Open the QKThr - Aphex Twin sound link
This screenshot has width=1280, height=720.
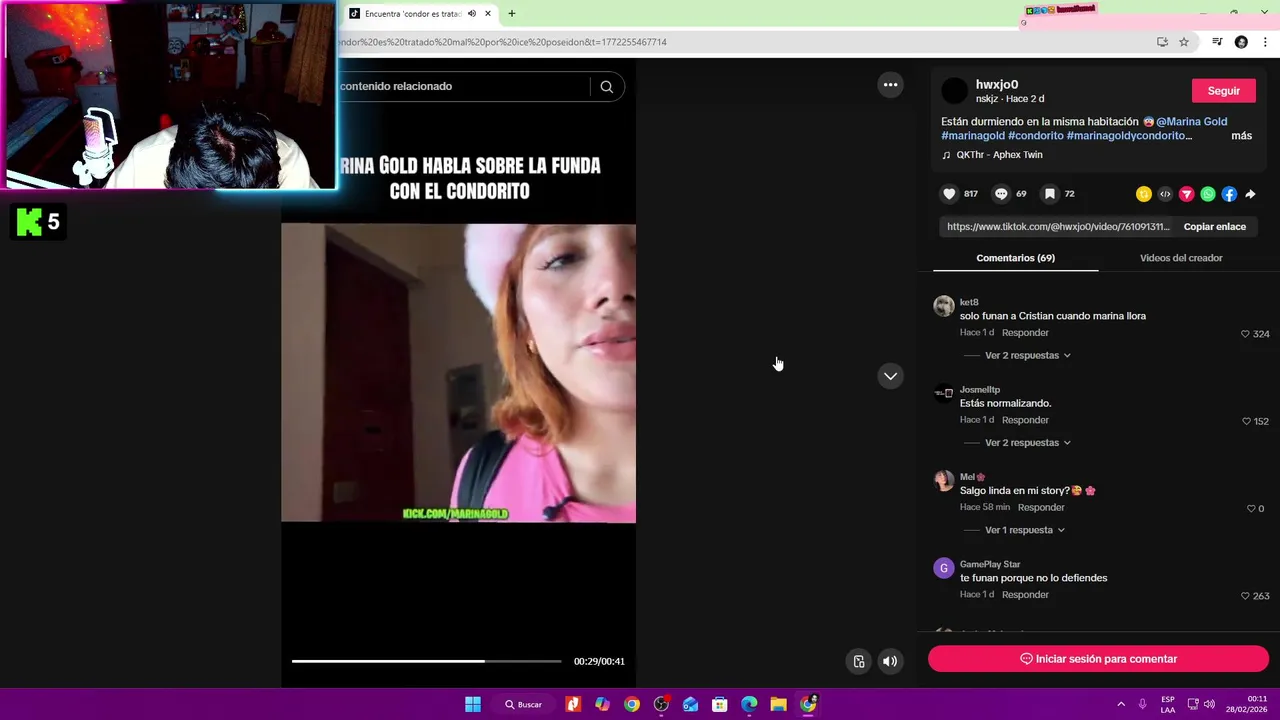pyautogui.click(x=992, y=155)
